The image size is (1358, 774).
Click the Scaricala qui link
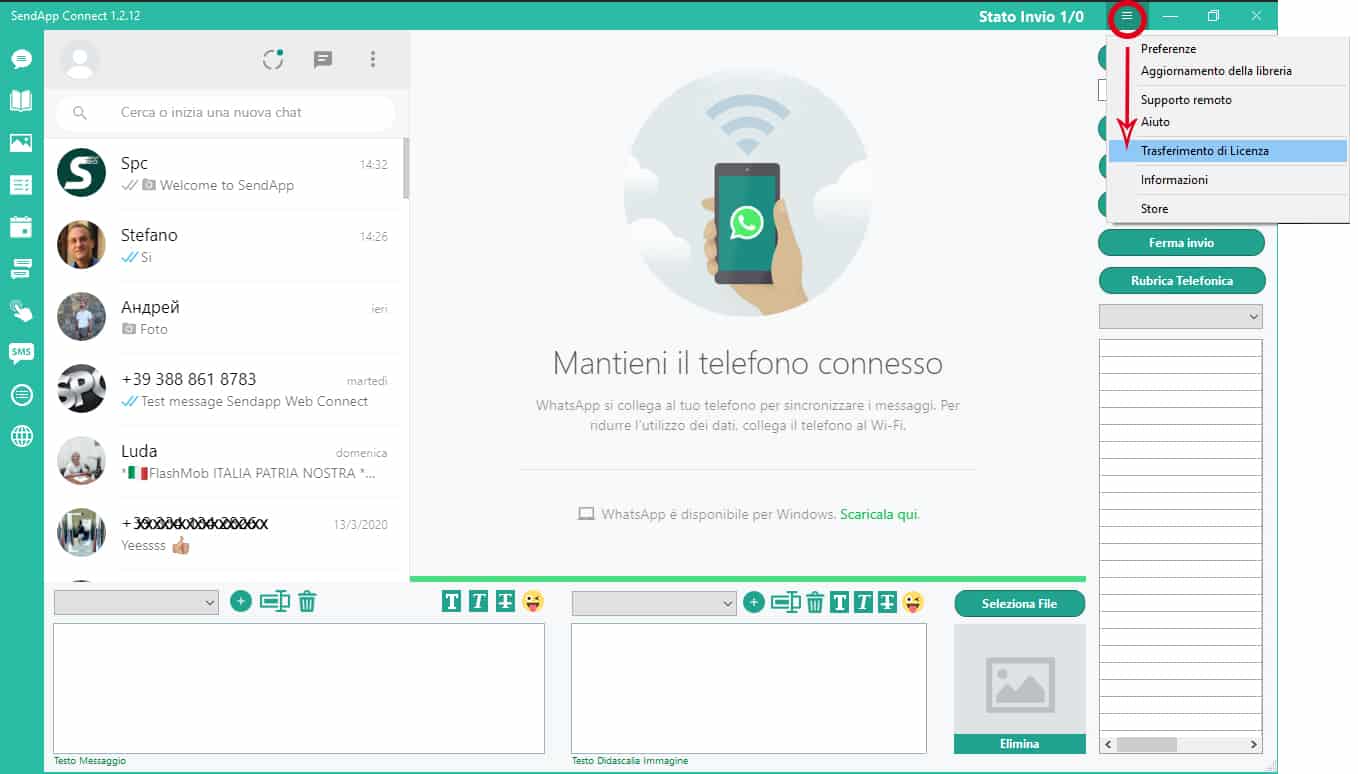coord(879,515)
